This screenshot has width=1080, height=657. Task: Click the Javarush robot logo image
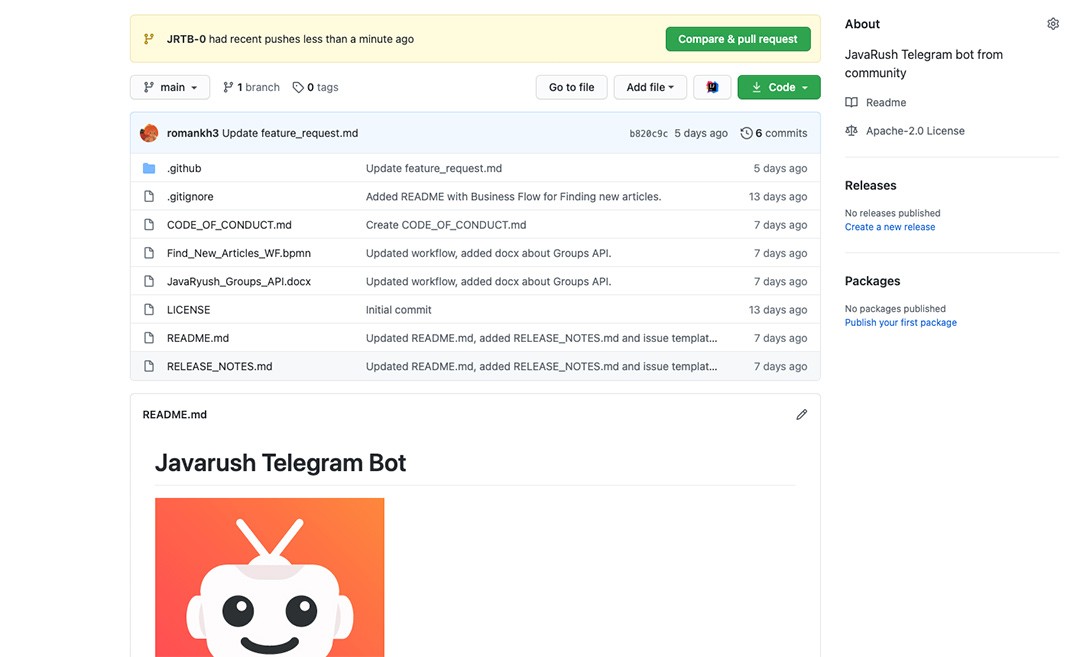pyautogui.click(x=269, y=577)
